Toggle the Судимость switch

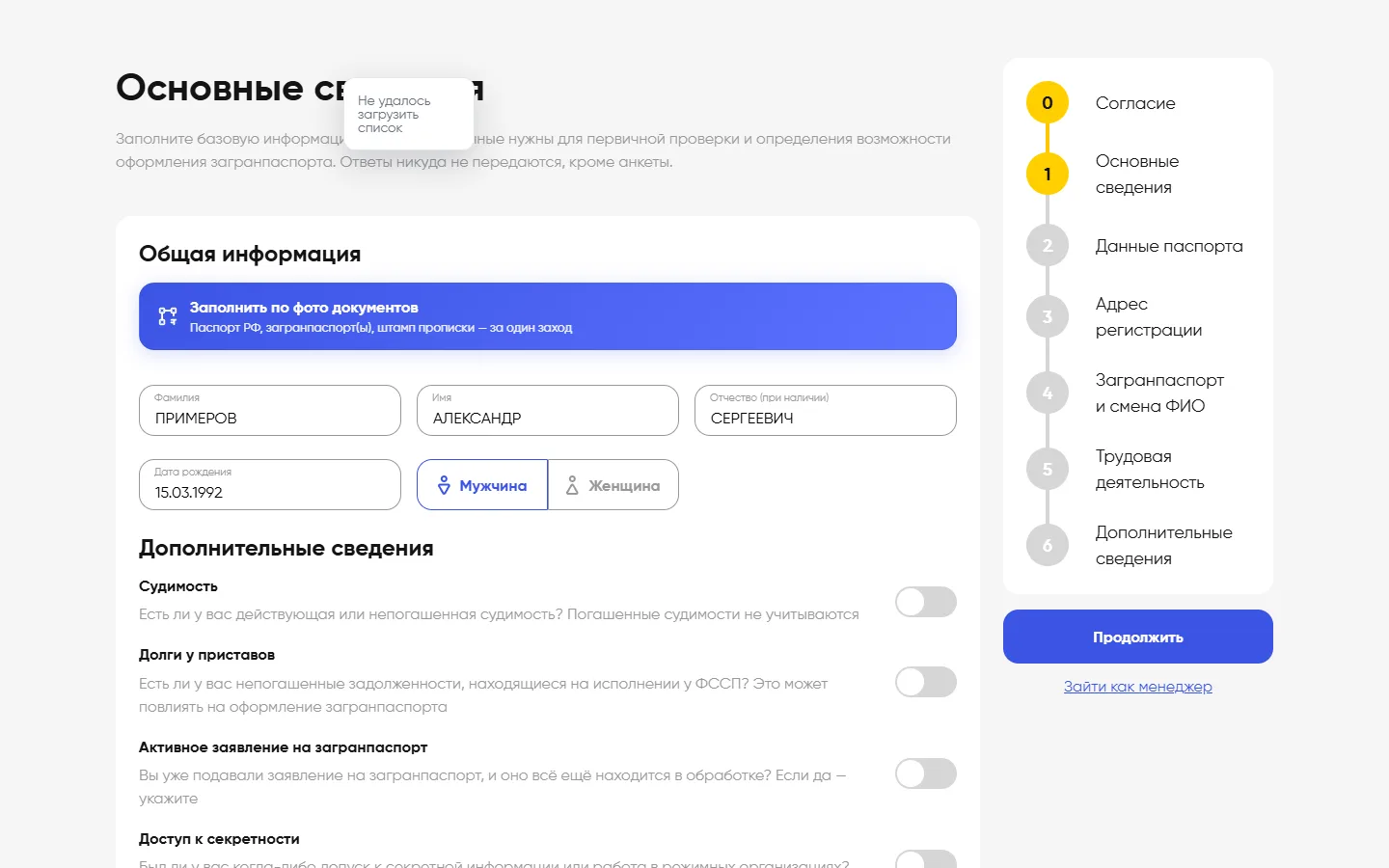tap(926, 602)
